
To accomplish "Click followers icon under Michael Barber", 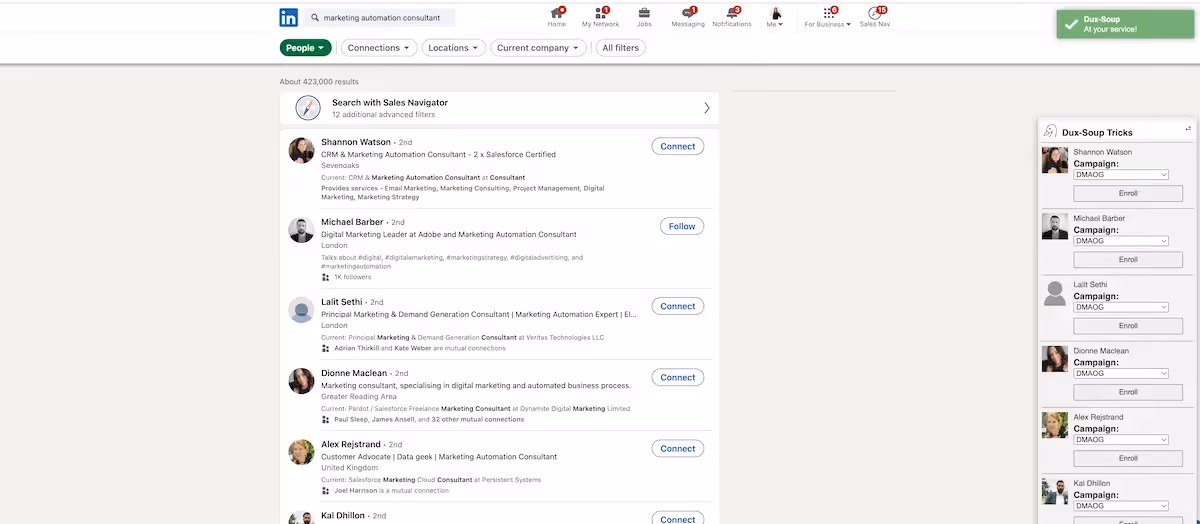I will (x=325, y=277).
